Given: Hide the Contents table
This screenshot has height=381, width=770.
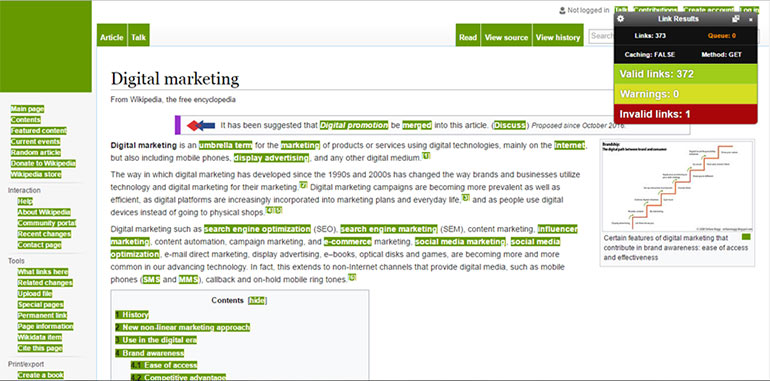Looking at the screenshot, I should tap(256, 300).
